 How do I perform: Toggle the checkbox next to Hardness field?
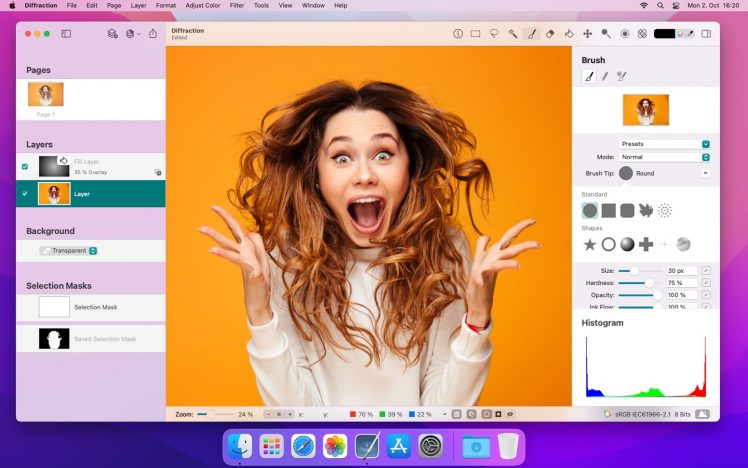click(x=706, y=283)
